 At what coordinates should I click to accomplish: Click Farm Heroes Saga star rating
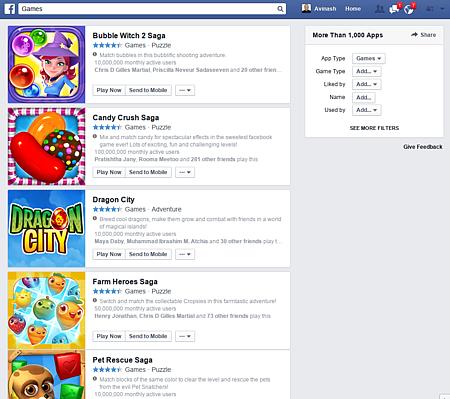107,291
